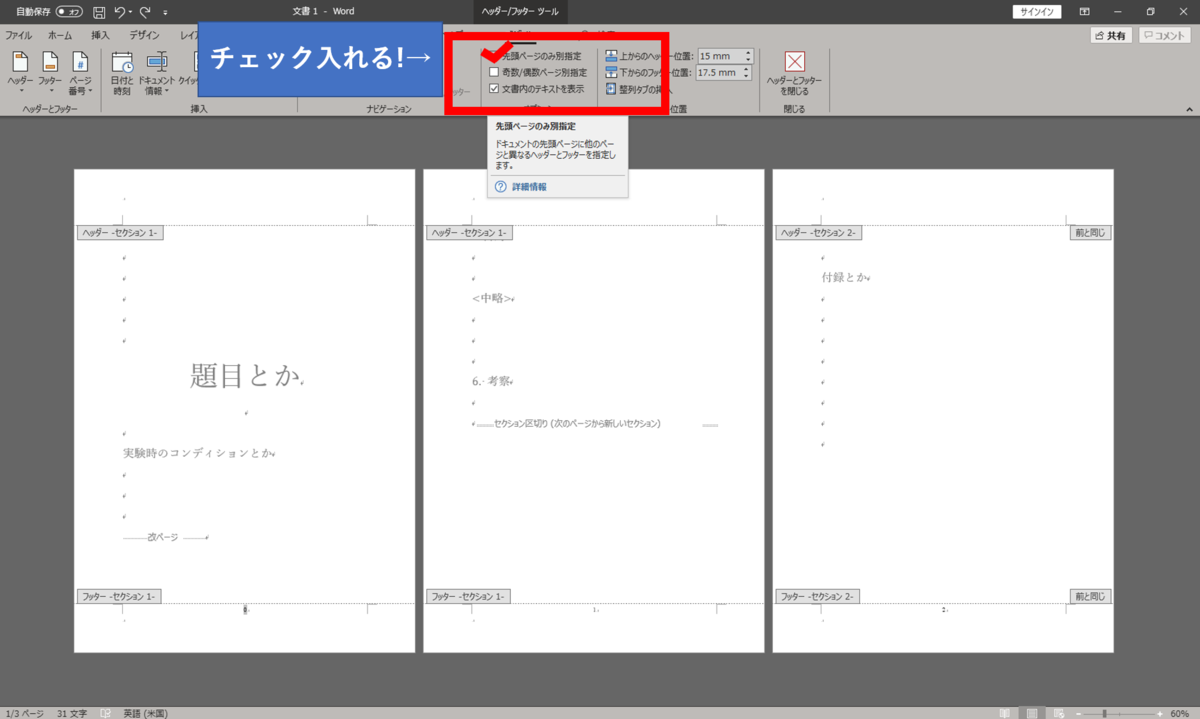This screenshot has width=1200, height=719.
Task: Click ヘッダー -セクション 1- label on first page
Action: tap(118, 233)
